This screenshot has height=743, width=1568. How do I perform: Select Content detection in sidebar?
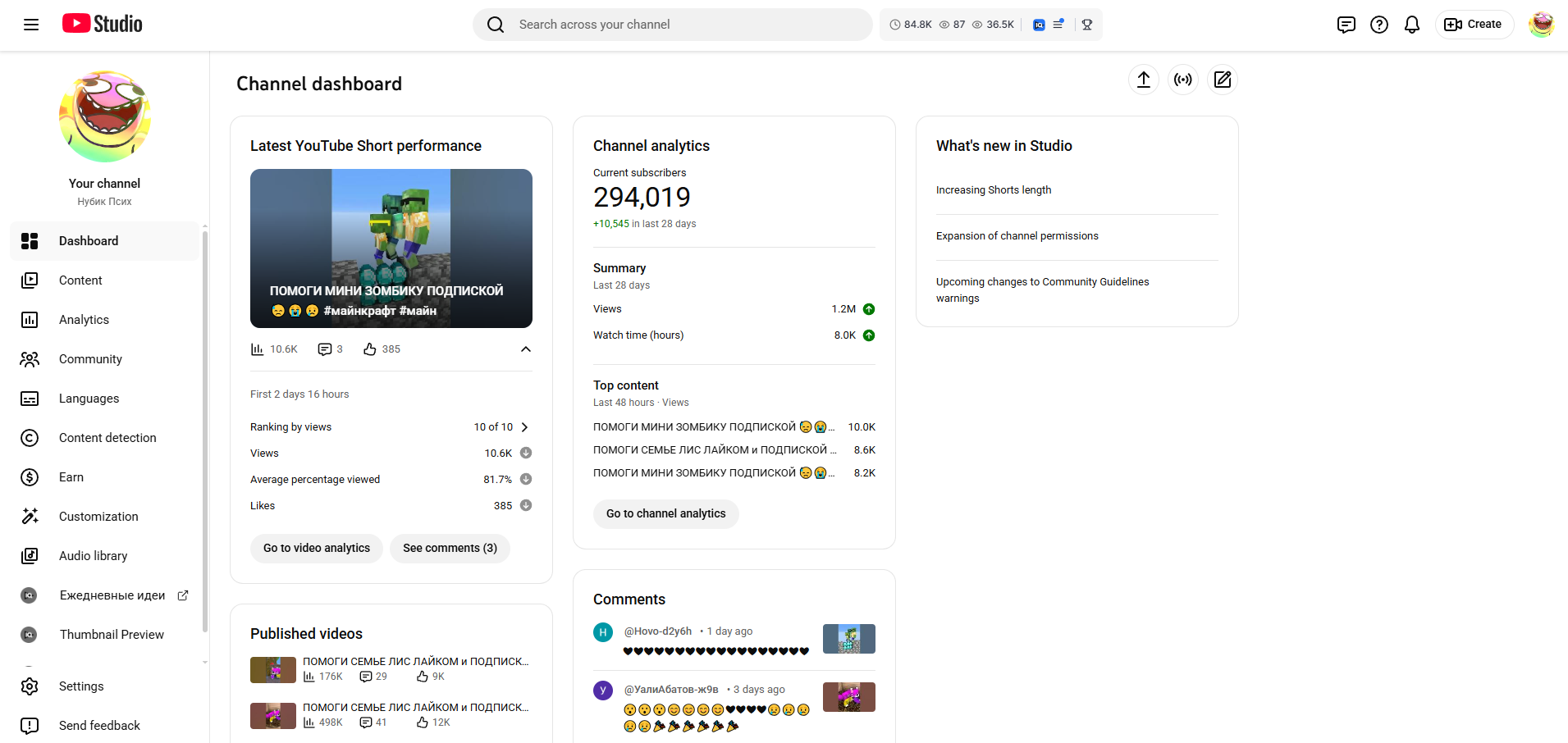pos(107,438)
